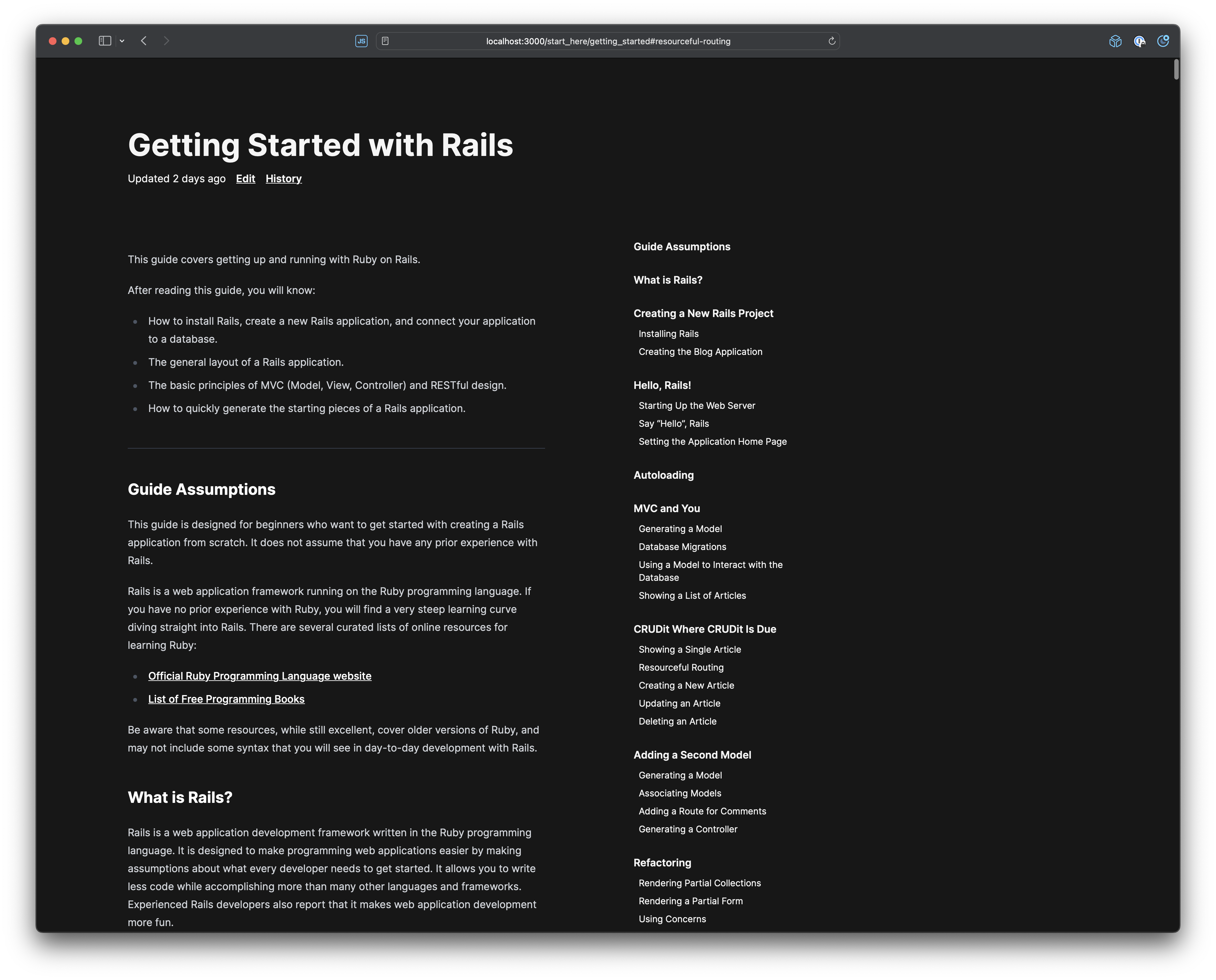This screenshot has height=980, width=1216.
Task: Click the Getting Started with Rails title
Action: (x=320, y=145)
